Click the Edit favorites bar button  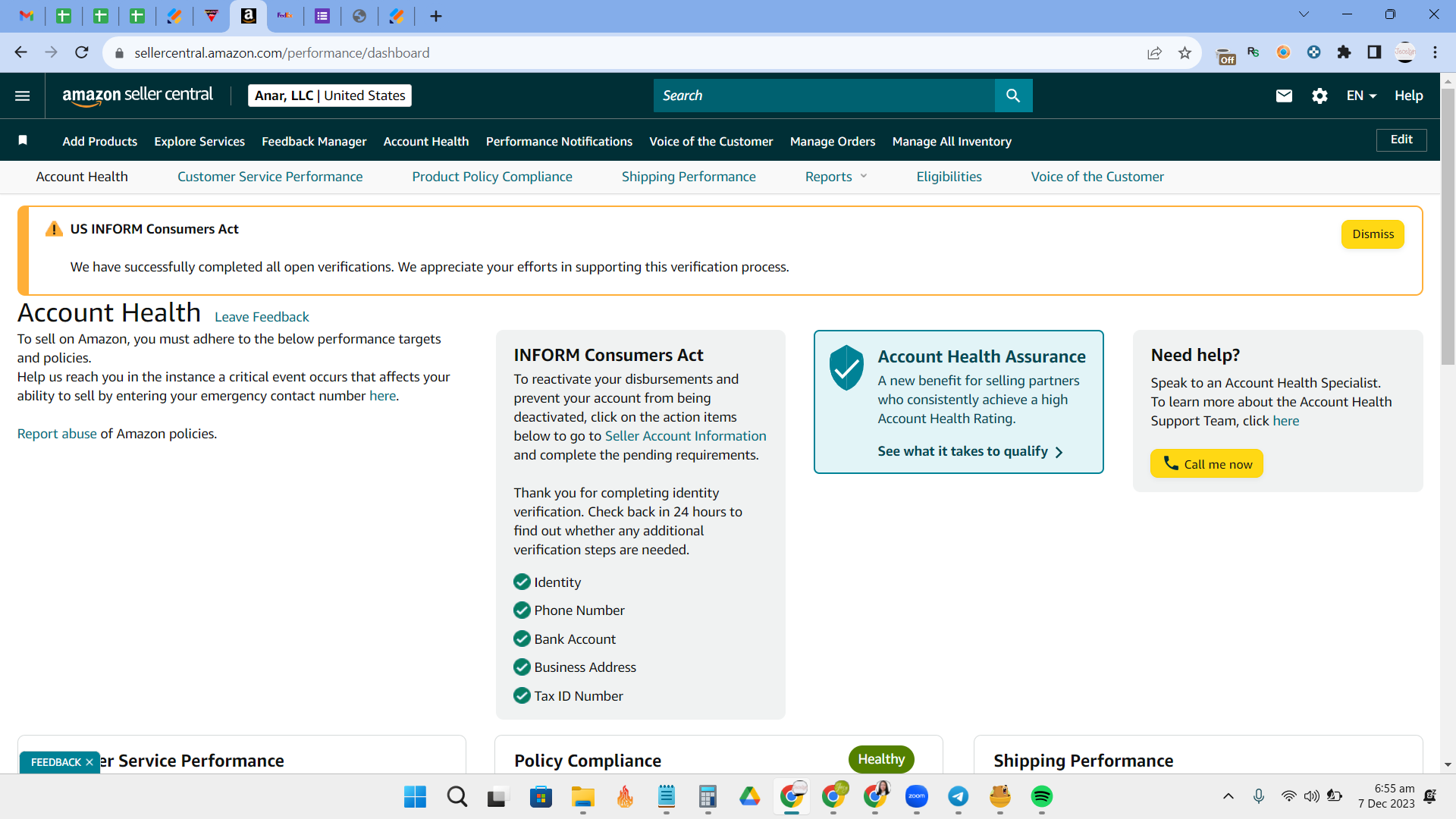(1401, 140)
